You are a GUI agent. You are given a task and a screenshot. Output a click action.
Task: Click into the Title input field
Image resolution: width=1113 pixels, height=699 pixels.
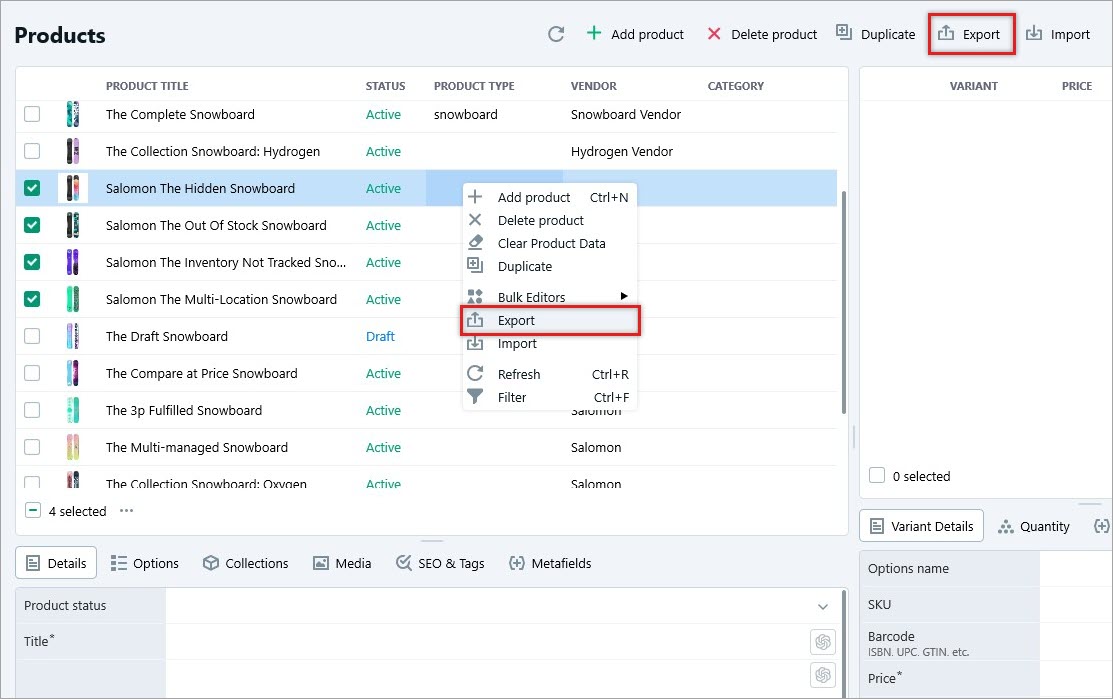(487, 642)
